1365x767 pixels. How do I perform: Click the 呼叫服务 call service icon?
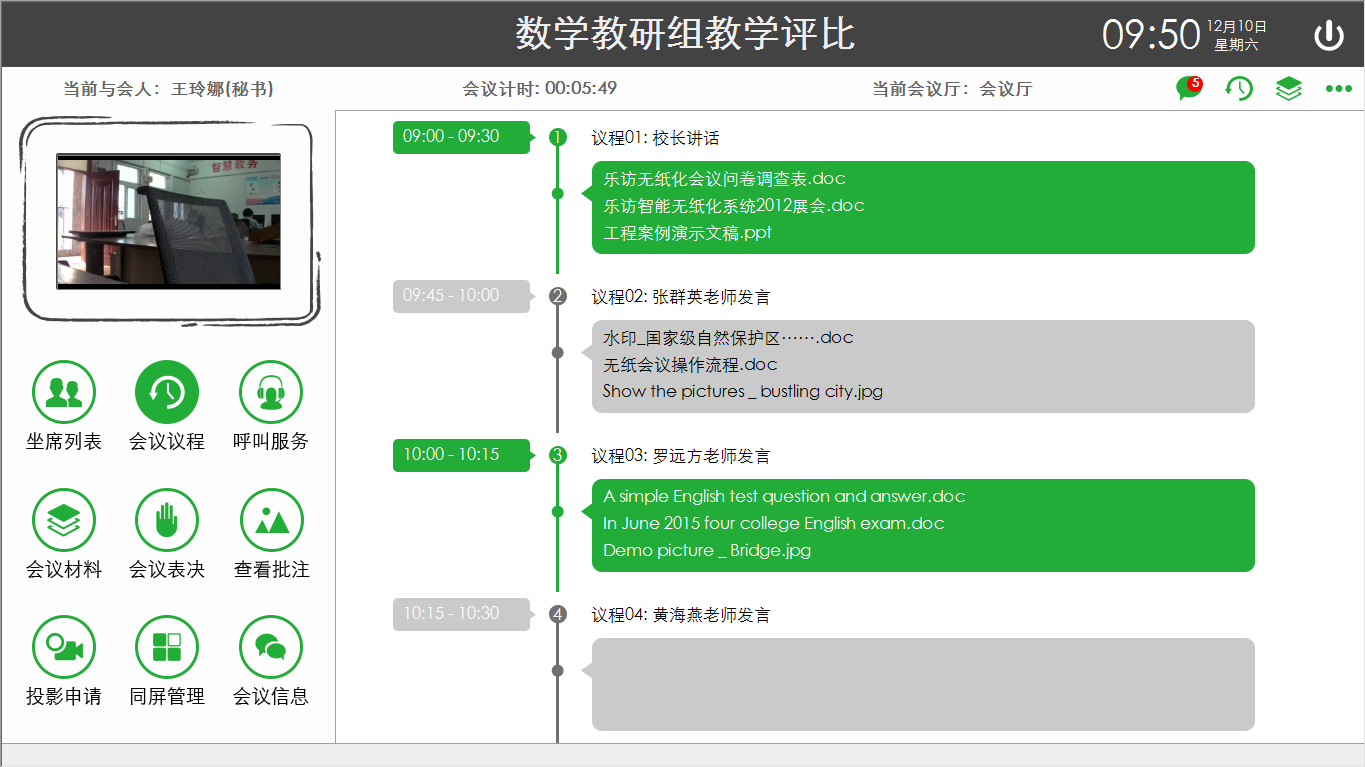click(271, 392)
